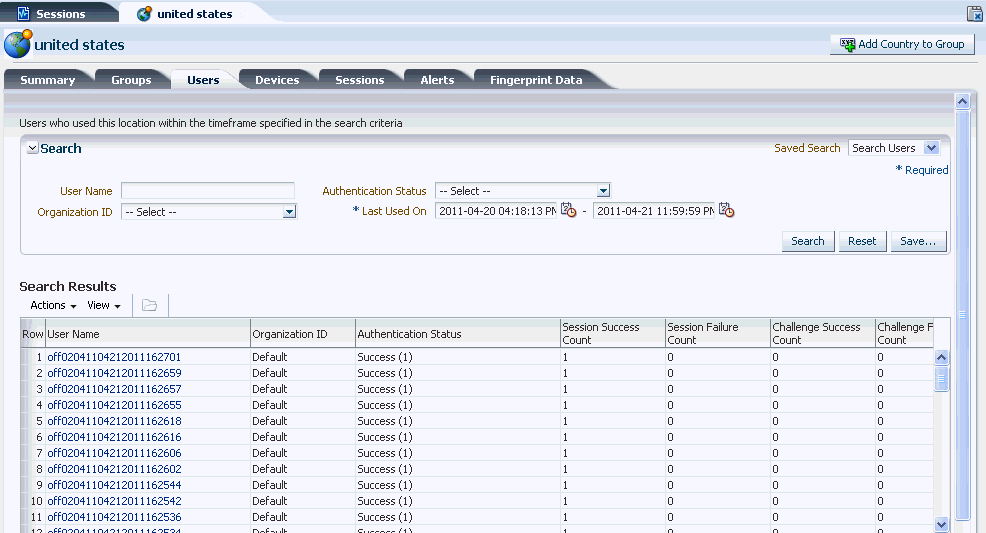This screenshot has width=986, height=533.
Task: Click the folder icon in results toolbar
Action: pos(149,305)
